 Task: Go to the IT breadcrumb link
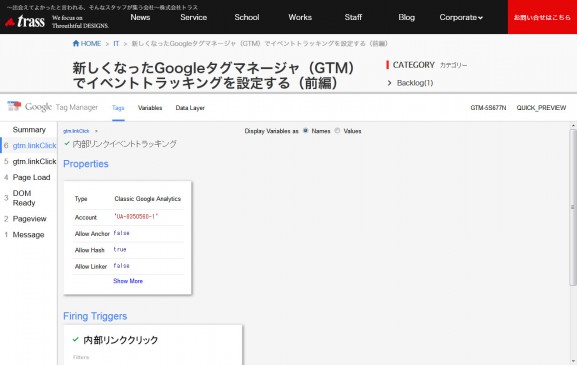[116, 43]
